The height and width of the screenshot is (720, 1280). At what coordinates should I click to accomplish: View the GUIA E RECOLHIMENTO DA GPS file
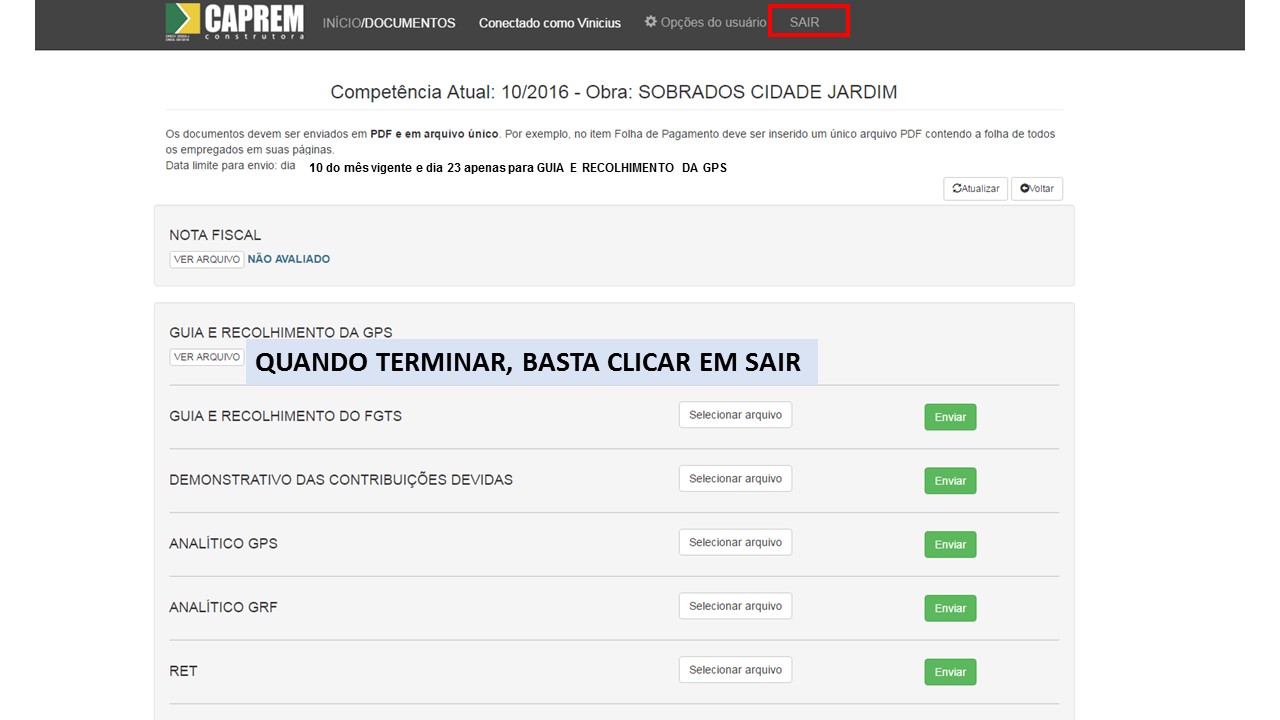pos(207,357)
